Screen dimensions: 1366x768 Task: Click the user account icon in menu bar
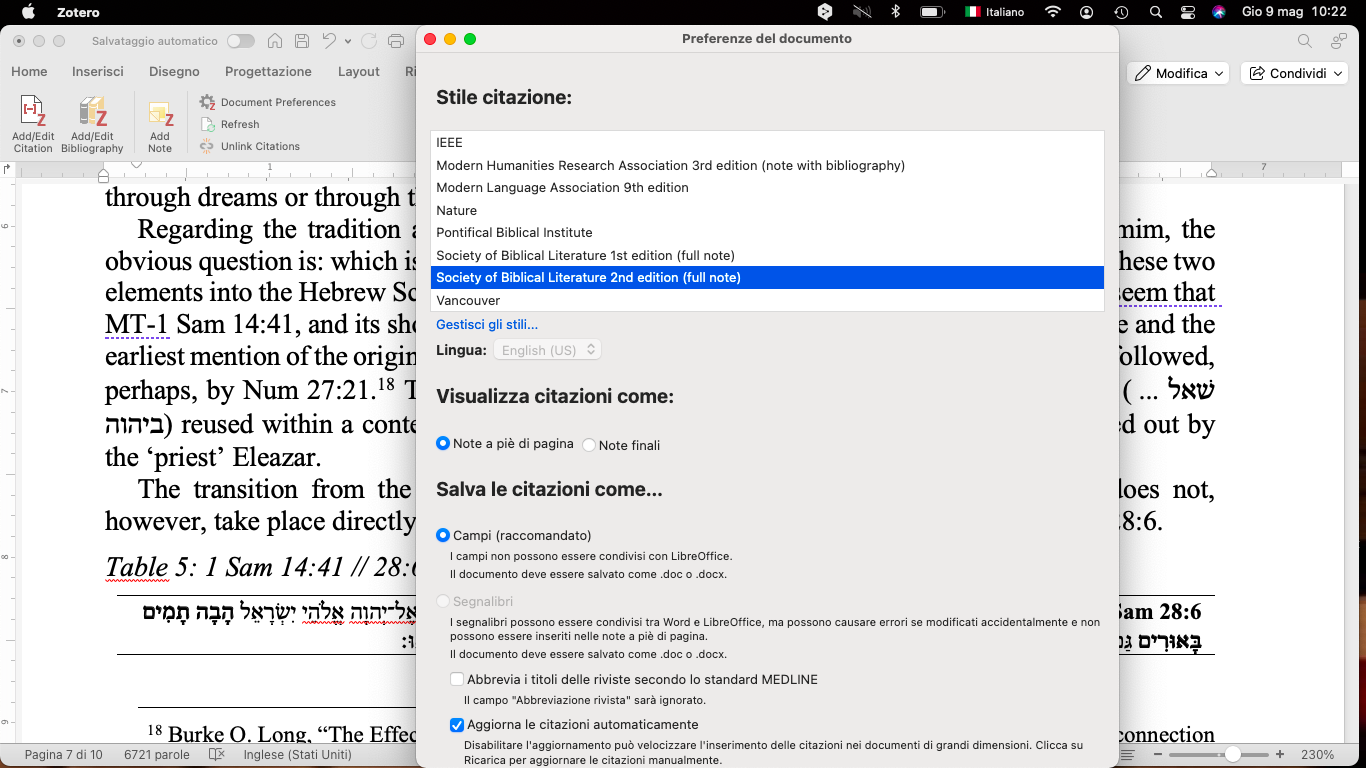[x=1086, y=12]
